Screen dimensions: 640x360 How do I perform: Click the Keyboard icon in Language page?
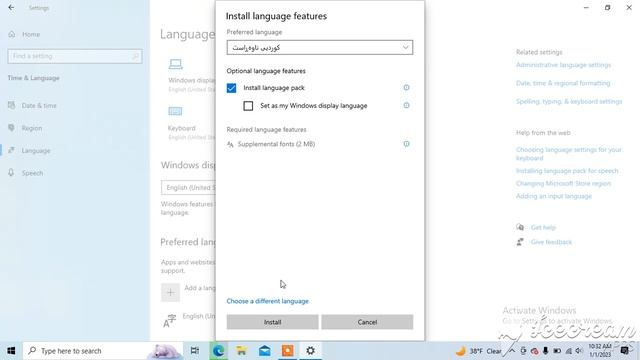(x=175, y=111)
